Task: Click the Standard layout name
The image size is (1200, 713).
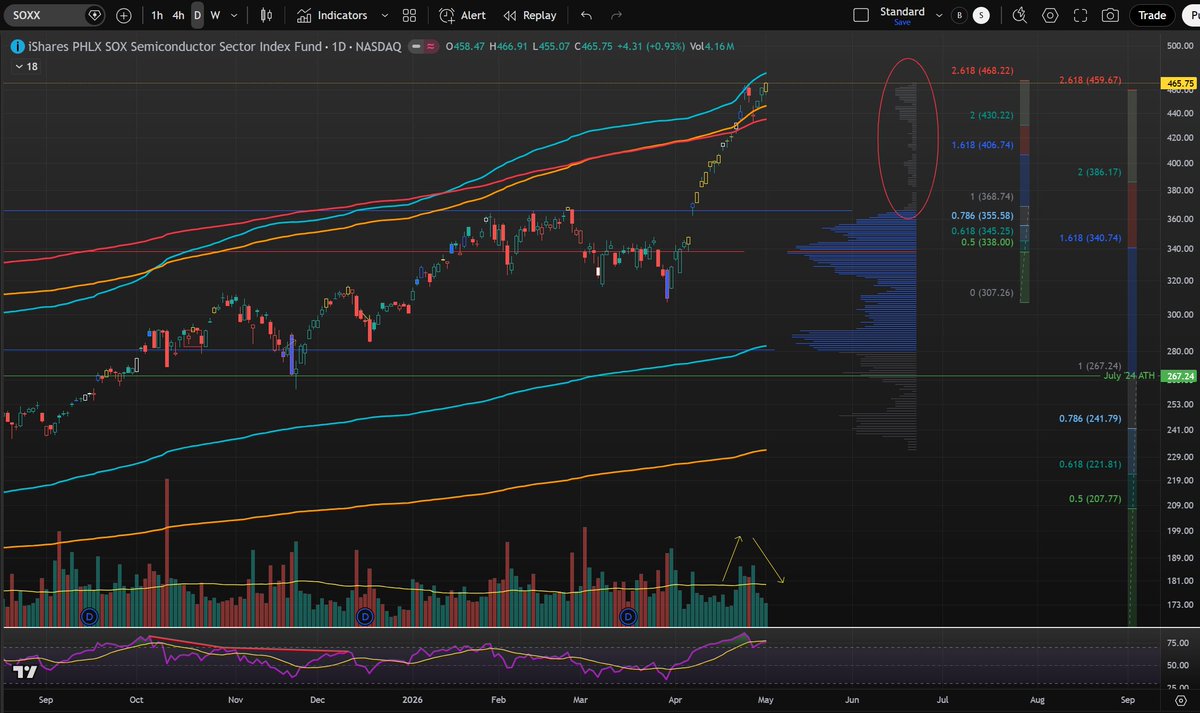Action: pos(902,12)
